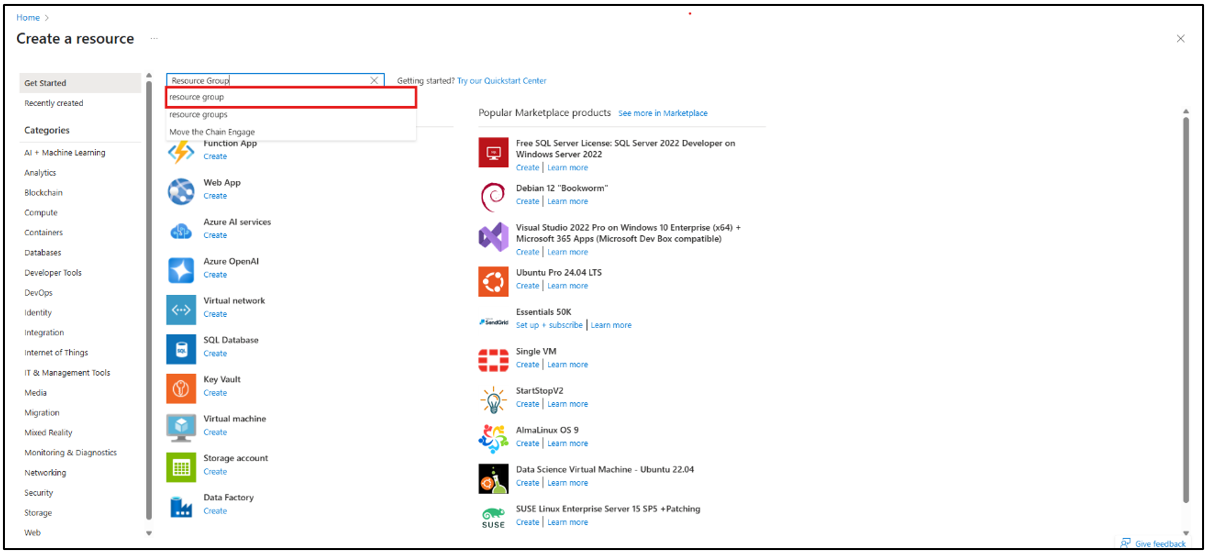
Task: Pick 'Move the Chain Engage' suggestion
Action: 212,132
